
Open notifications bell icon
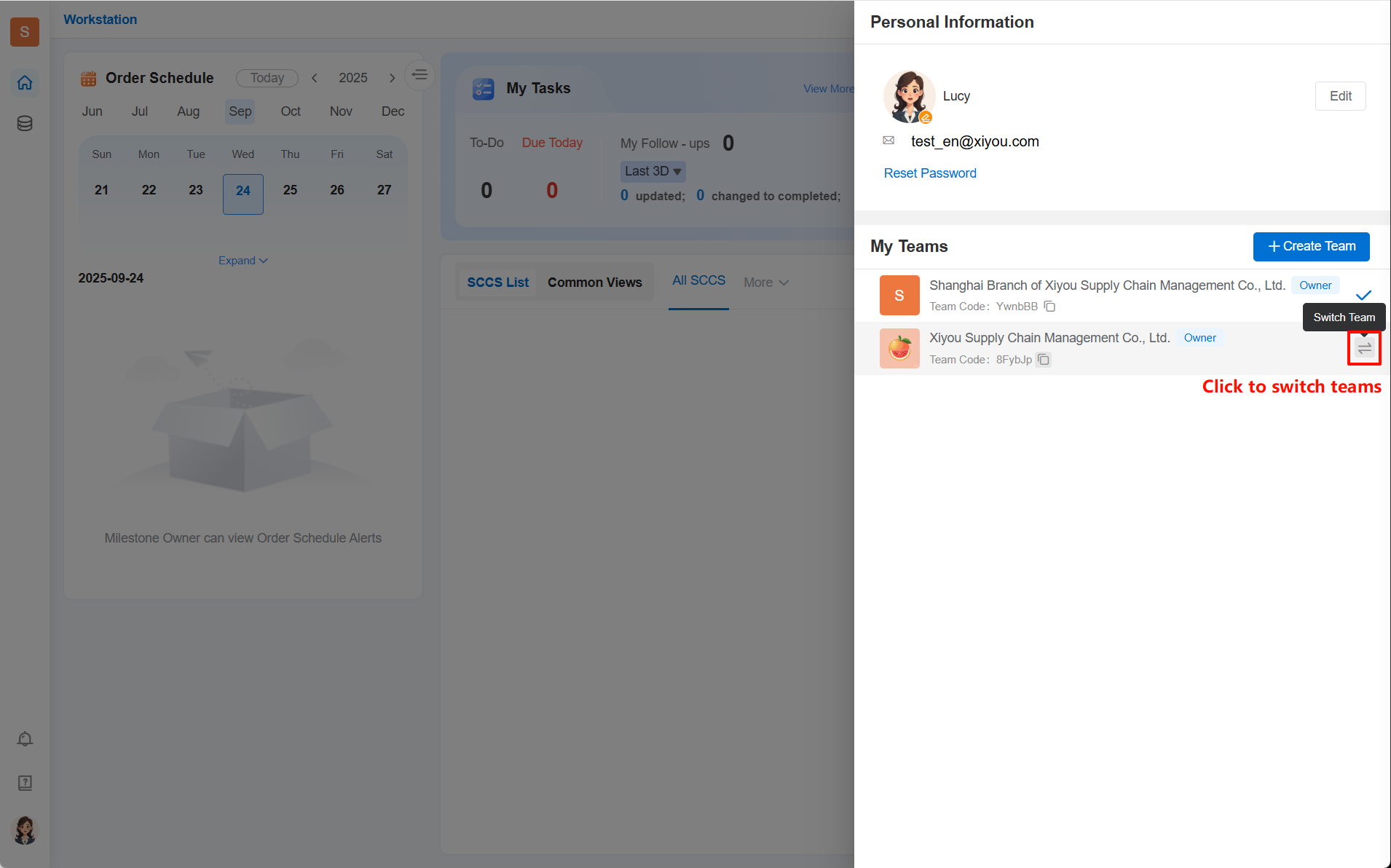(x=25, y=739)
